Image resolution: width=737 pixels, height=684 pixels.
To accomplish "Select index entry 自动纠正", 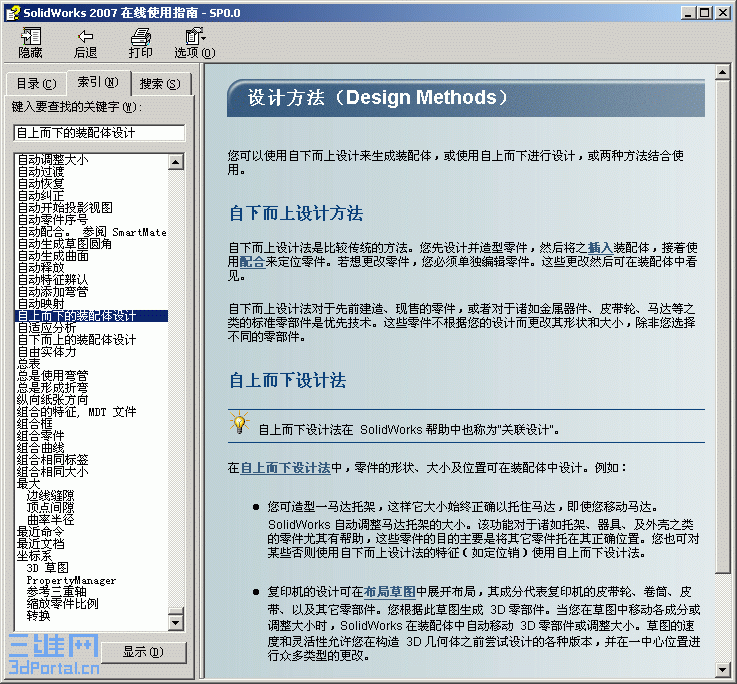I will pyautogui.click(x=41, y=196).
